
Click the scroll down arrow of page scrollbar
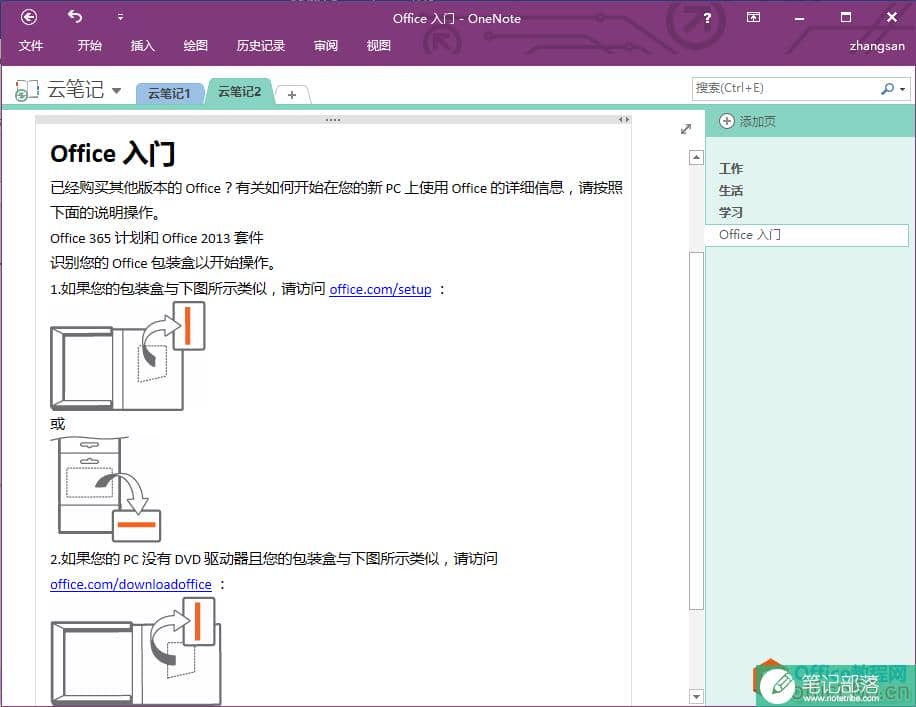pos(696,696)
